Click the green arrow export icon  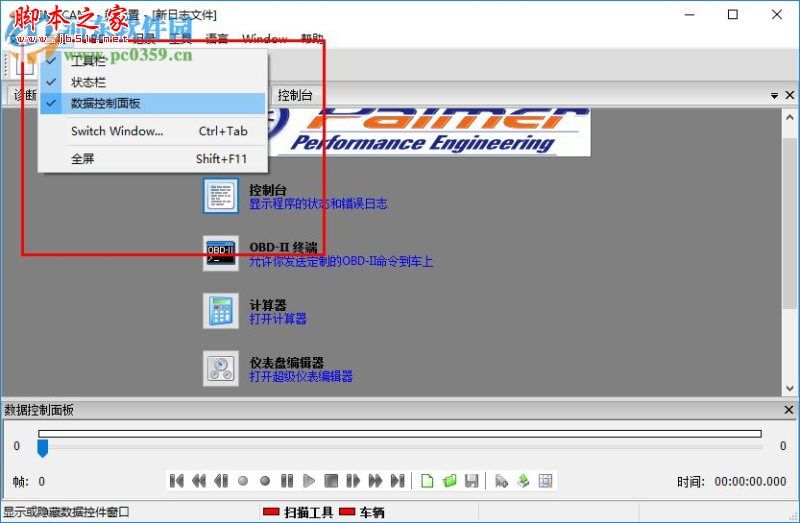tap(523, 481)
